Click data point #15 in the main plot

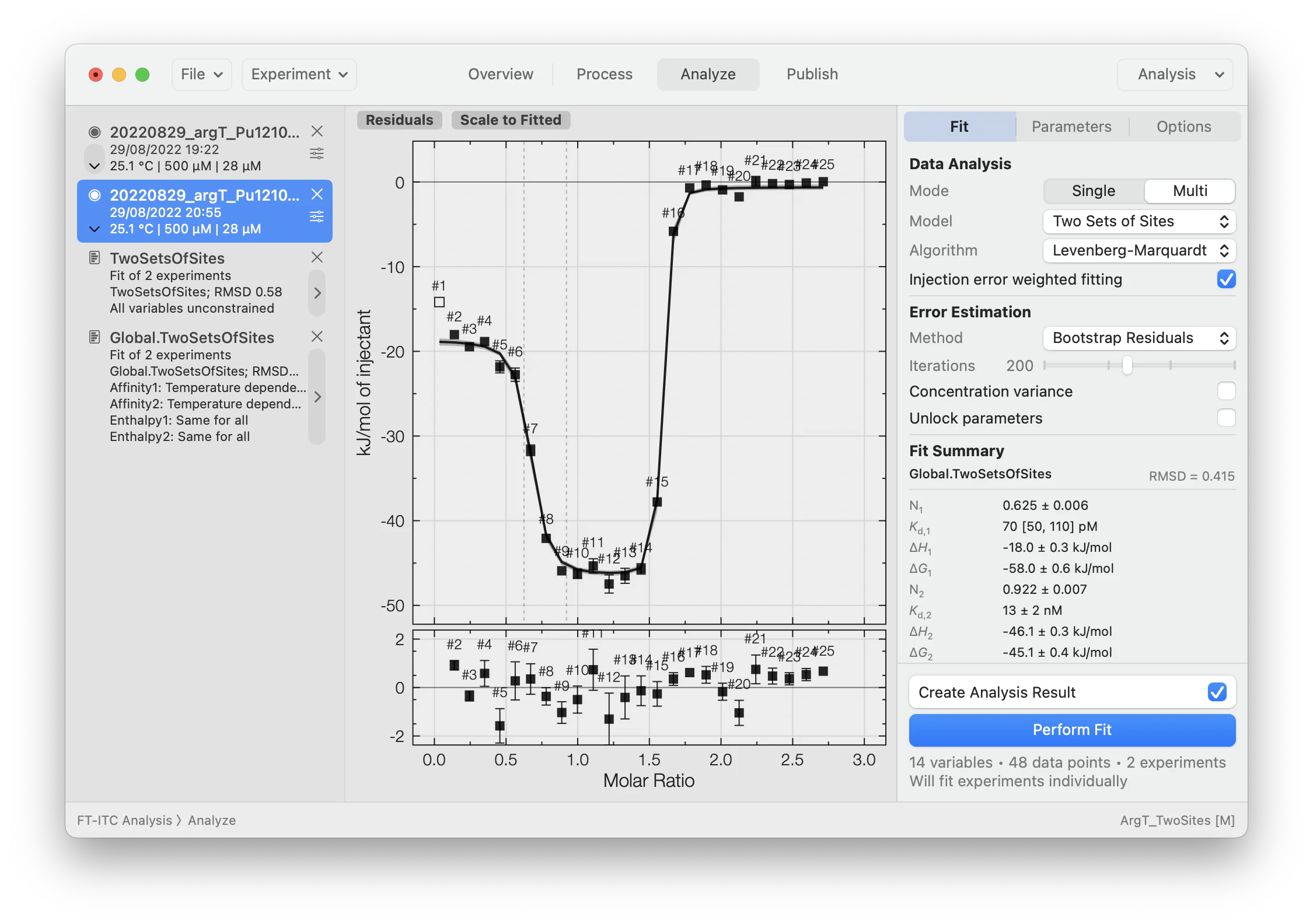tap(657, 502)
